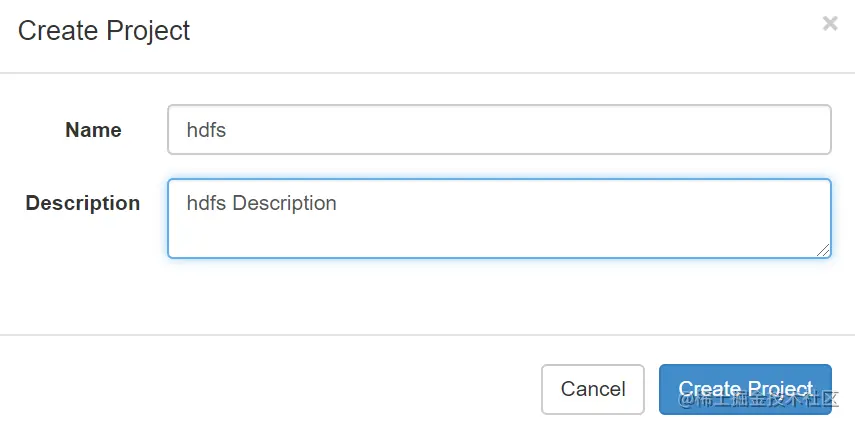The width and height of the screenshot is (855, 425).
Task: Click the Create Project dialog title
Action: [104, 31]
